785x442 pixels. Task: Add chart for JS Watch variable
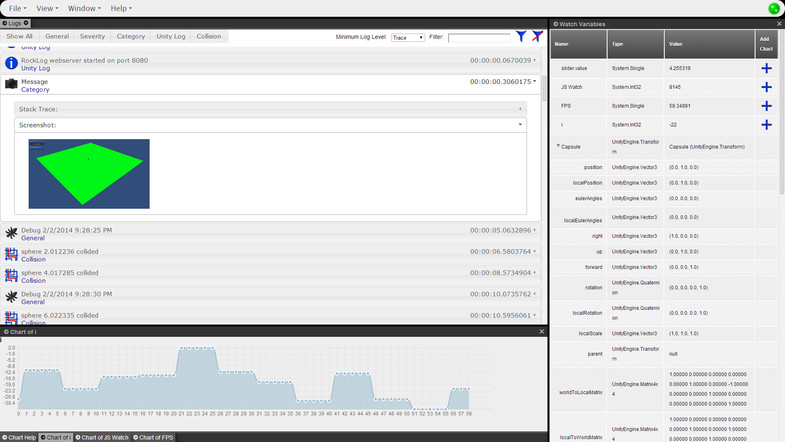pyautogui.click(x=766, y=87)
